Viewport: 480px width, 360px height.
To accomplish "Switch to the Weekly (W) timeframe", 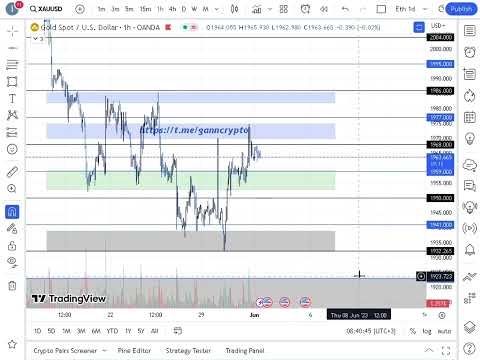I will [x=194, y=9].
